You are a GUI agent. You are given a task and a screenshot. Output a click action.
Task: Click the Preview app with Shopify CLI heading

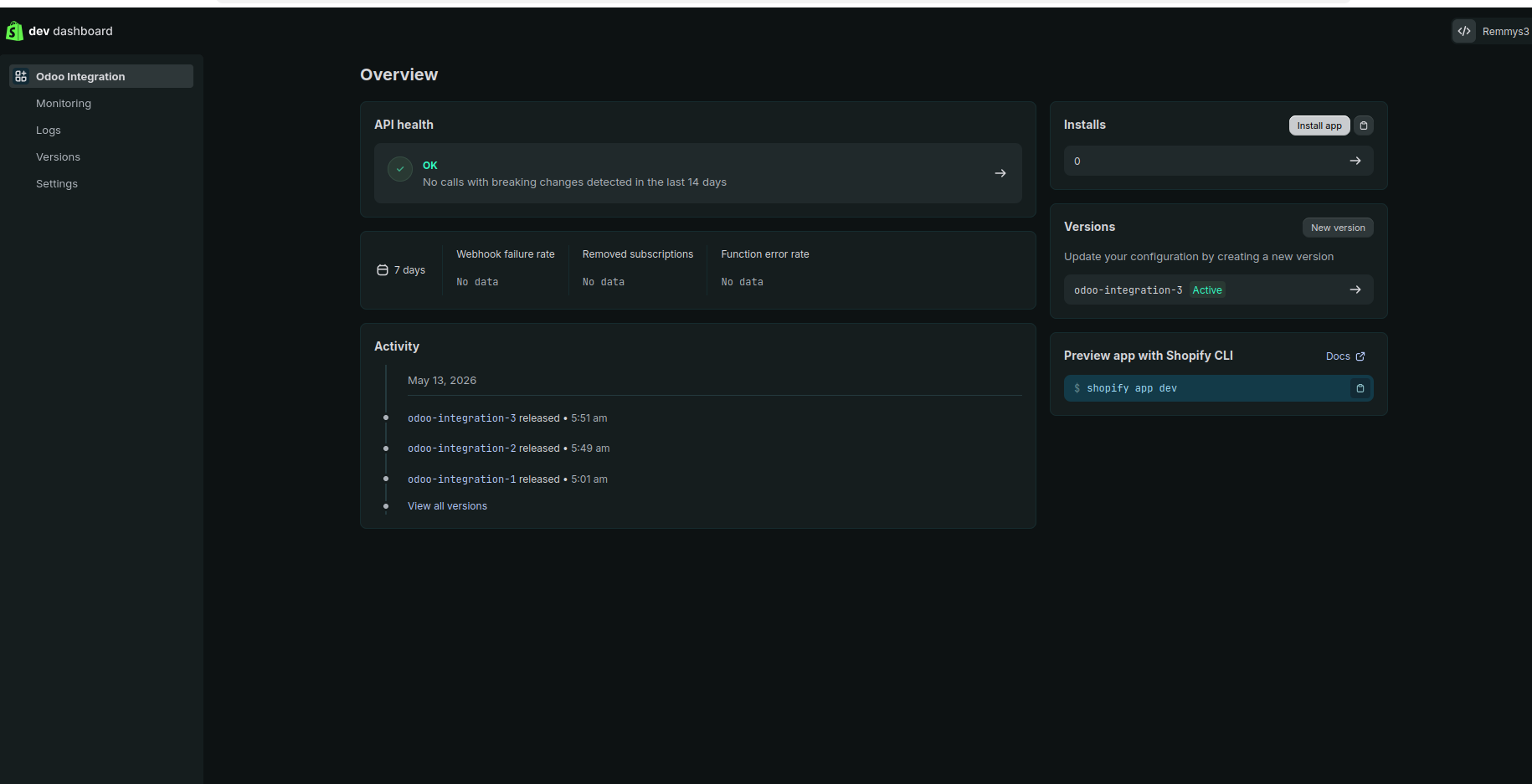tap(1149, 356)
